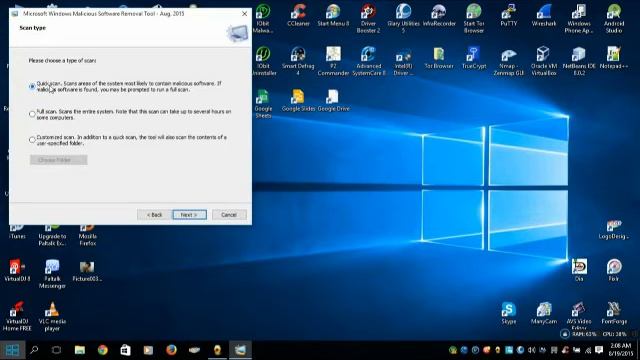The height and width of the screenshot is (360, 640).
Task: Launch Start Tor Browser shortcut
Action: [474, 19]
